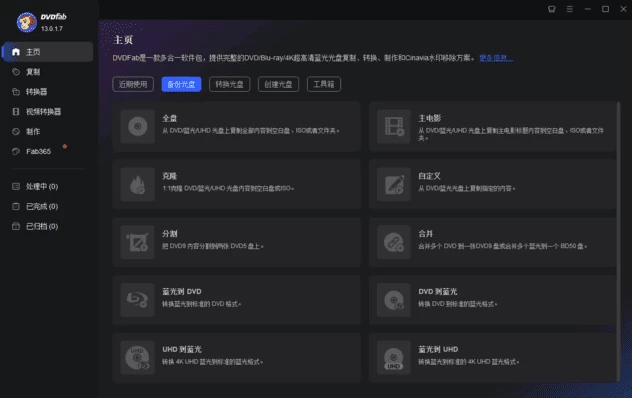Open the 蓝光到 UHD card

click(493, 358)
